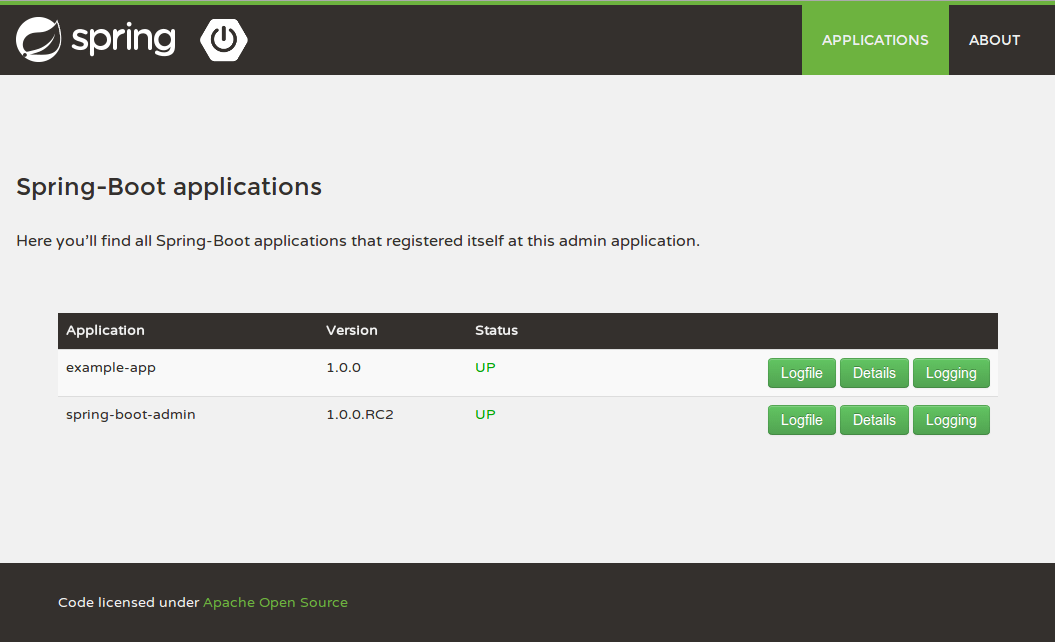Image resolution: width=1055 pixels, height=642 pixels.
Task: Click version 1.0.0.RC2 in the table
Action: click(x=360, y=414)
